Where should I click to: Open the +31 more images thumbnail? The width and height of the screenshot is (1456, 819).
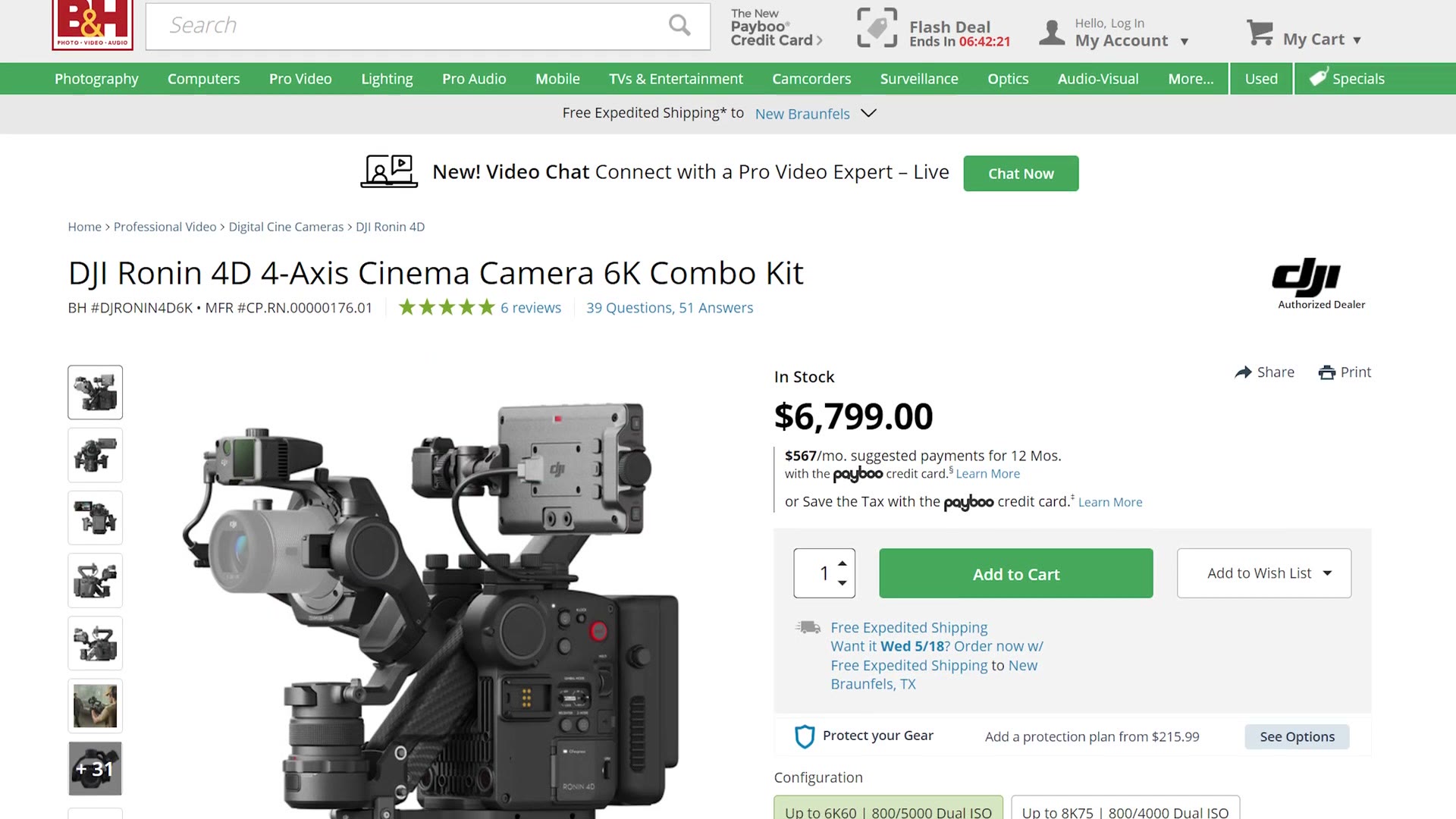point(95,769)
